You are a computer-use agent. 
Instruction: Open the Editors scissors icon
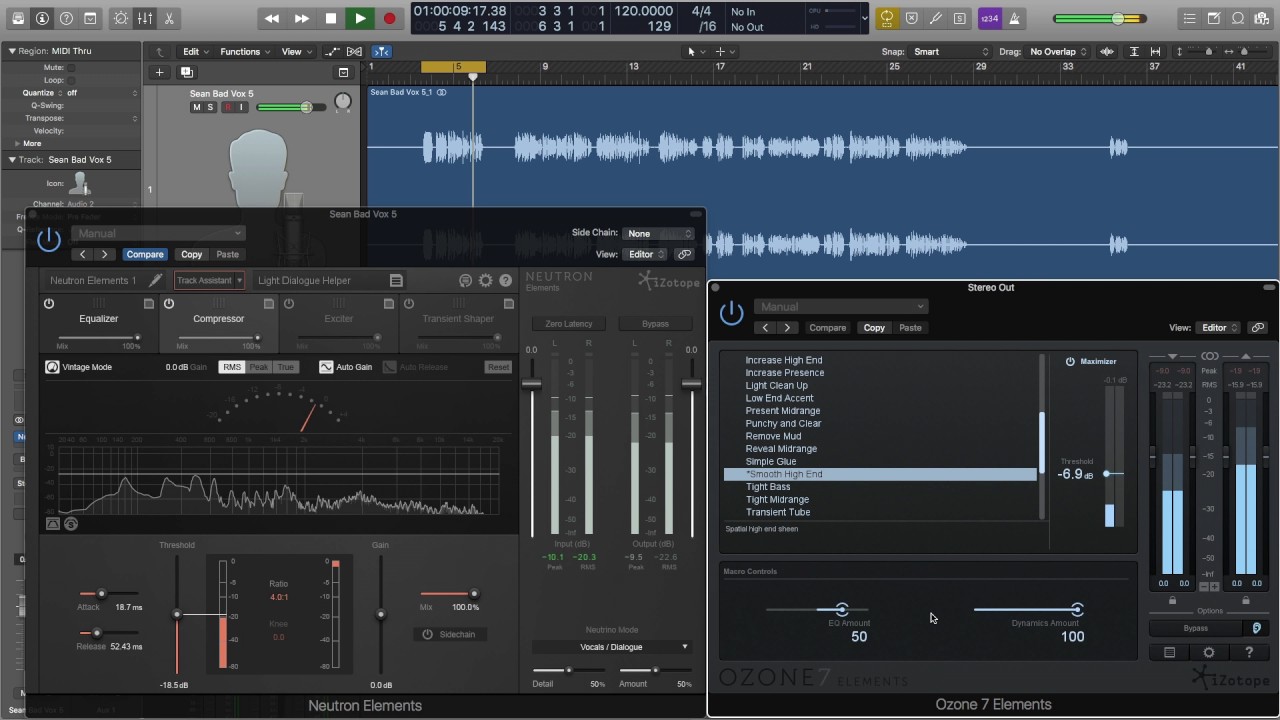169,18
